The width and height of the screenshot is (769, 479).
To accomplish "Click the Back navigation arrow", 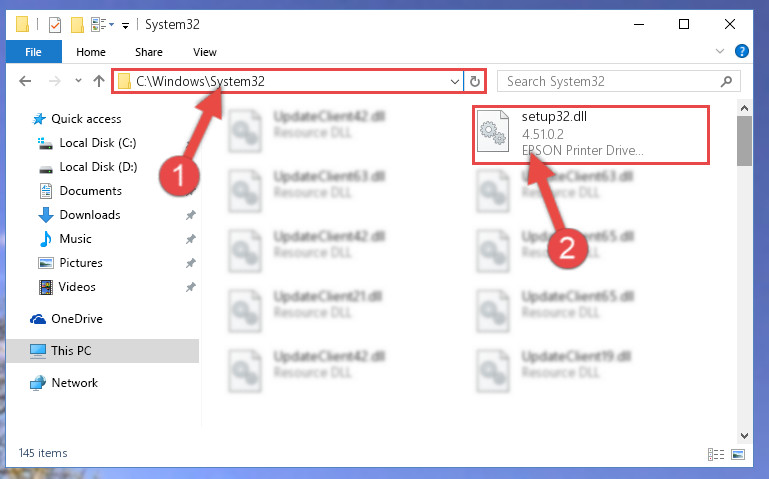I will point(25,81).
